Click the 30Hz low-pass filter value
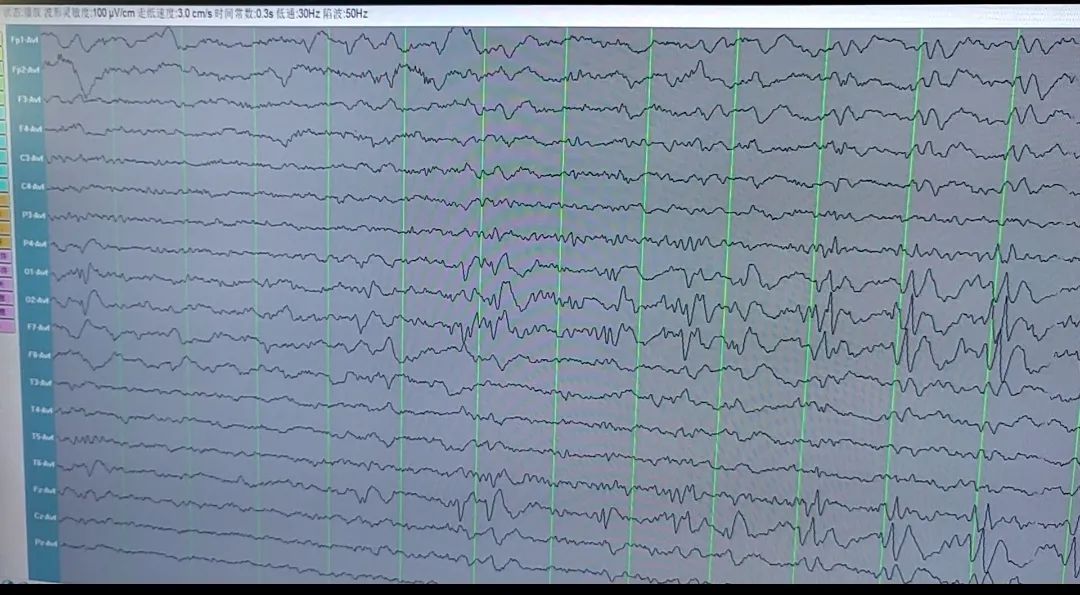1080x595 pixels. tap(309, 13)
